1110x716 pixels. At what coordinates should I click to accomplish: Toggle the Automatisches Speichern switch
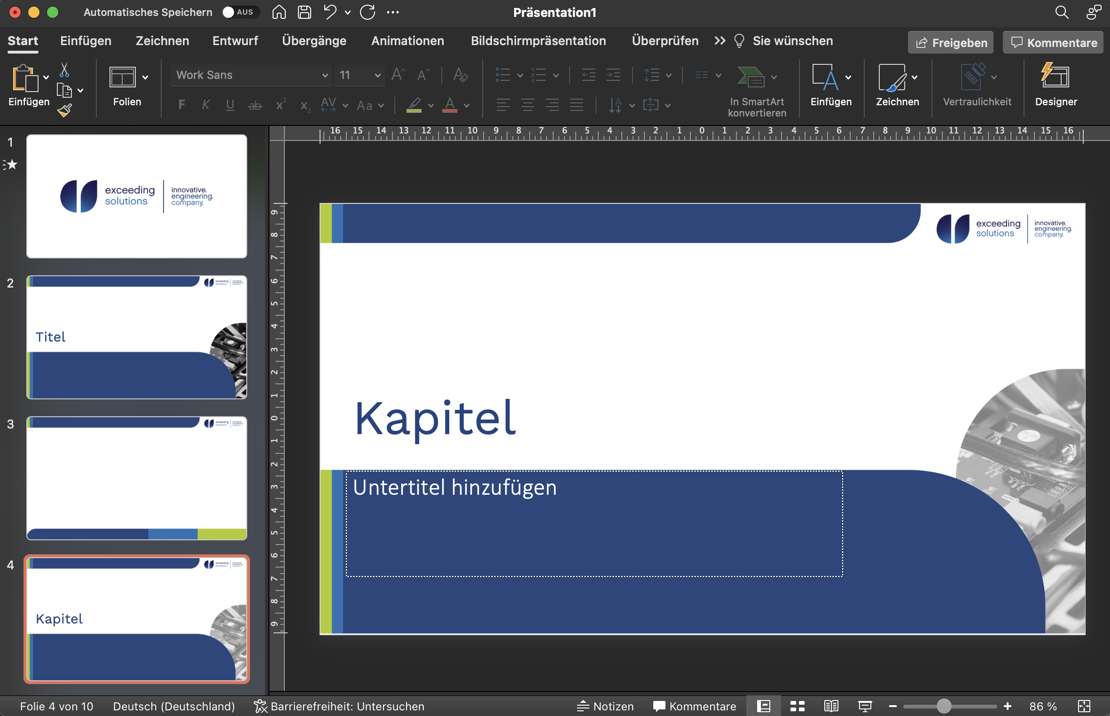[238, 12]
